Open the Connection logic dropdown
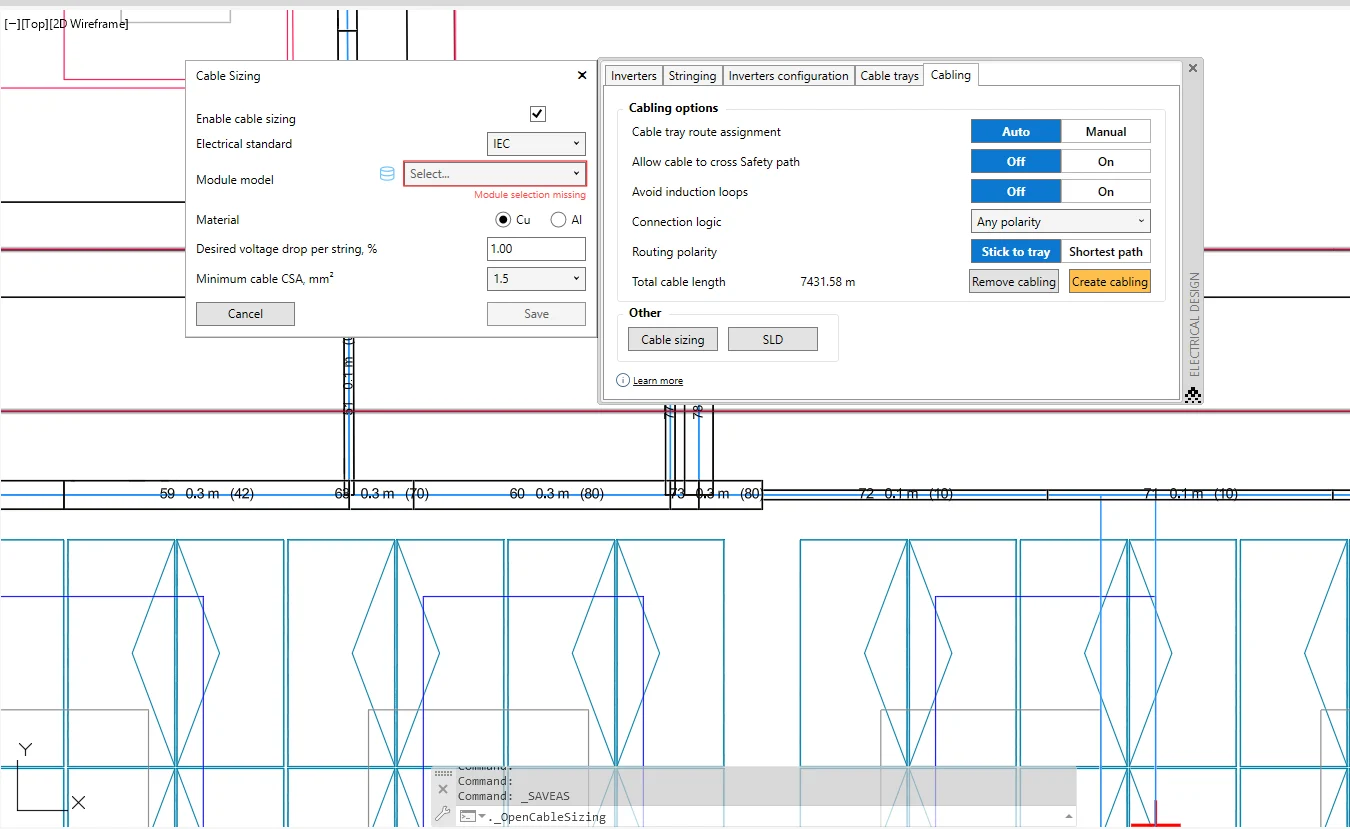The width and height of the screenshot is (1350, 829). tap(1061, 221)
